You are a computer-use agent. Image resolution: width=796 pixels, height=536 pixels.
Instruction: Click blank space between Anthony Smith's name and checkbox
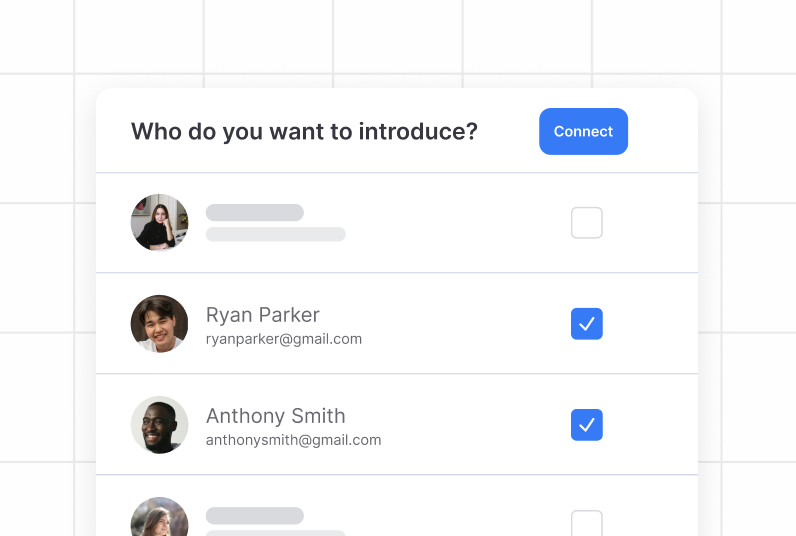[x=470, y=425]
